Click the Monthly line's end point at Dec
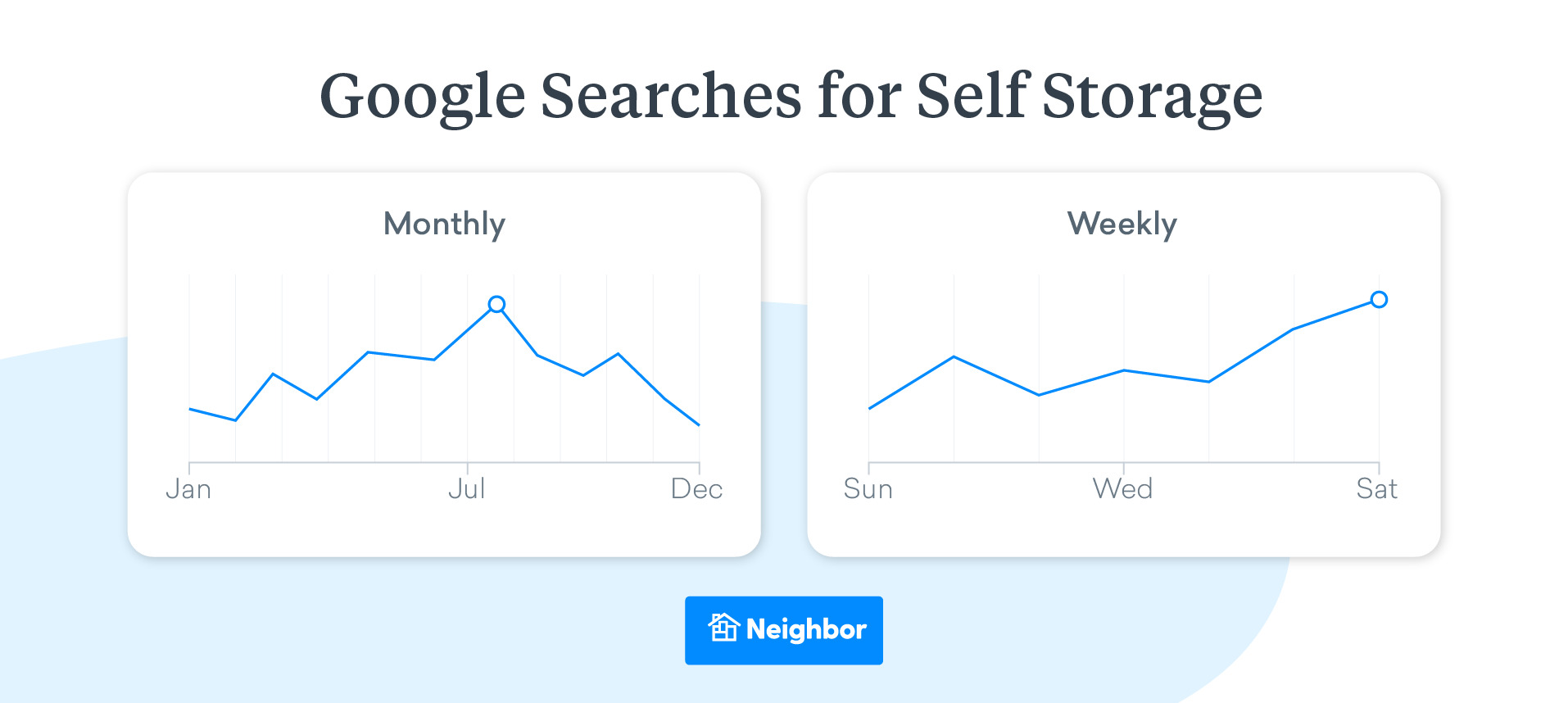Viewport: 1568px width, 703px height. [699, 424]
